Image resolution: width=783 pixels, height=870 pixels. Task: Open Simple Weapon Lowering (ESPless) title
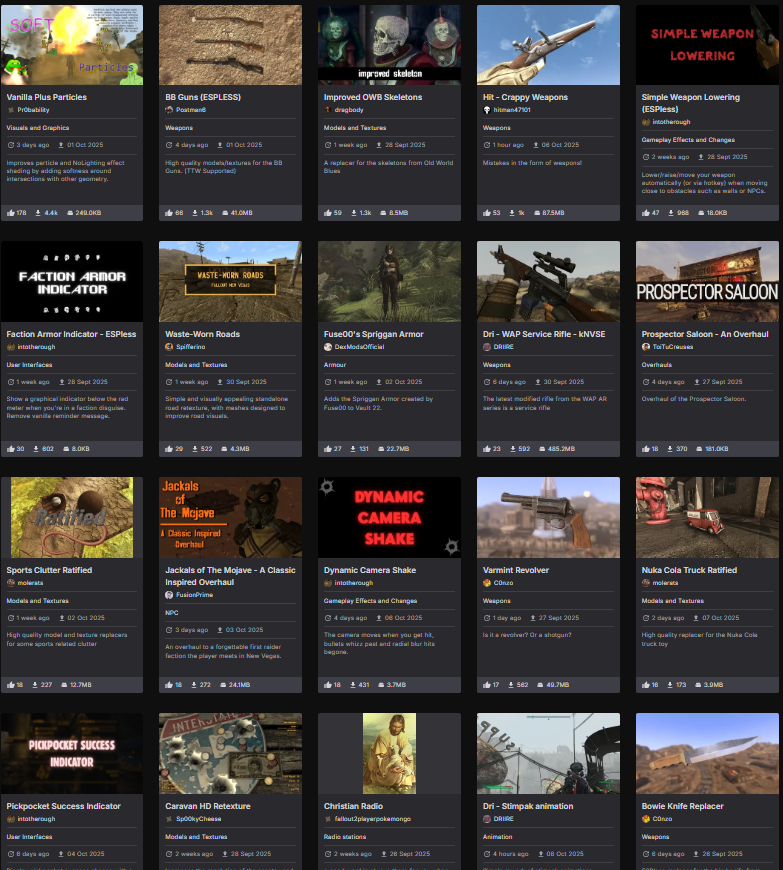coord(690,103)
